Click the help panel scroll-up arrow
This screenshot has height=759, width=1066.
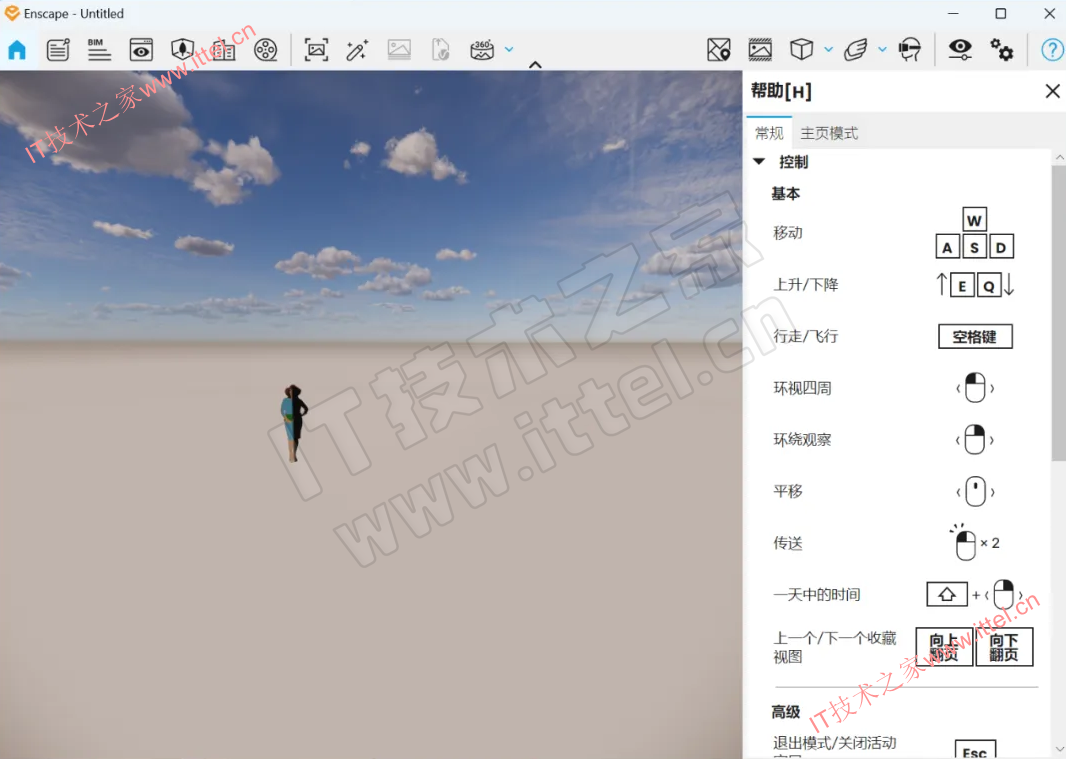[x=1059, y=157]
